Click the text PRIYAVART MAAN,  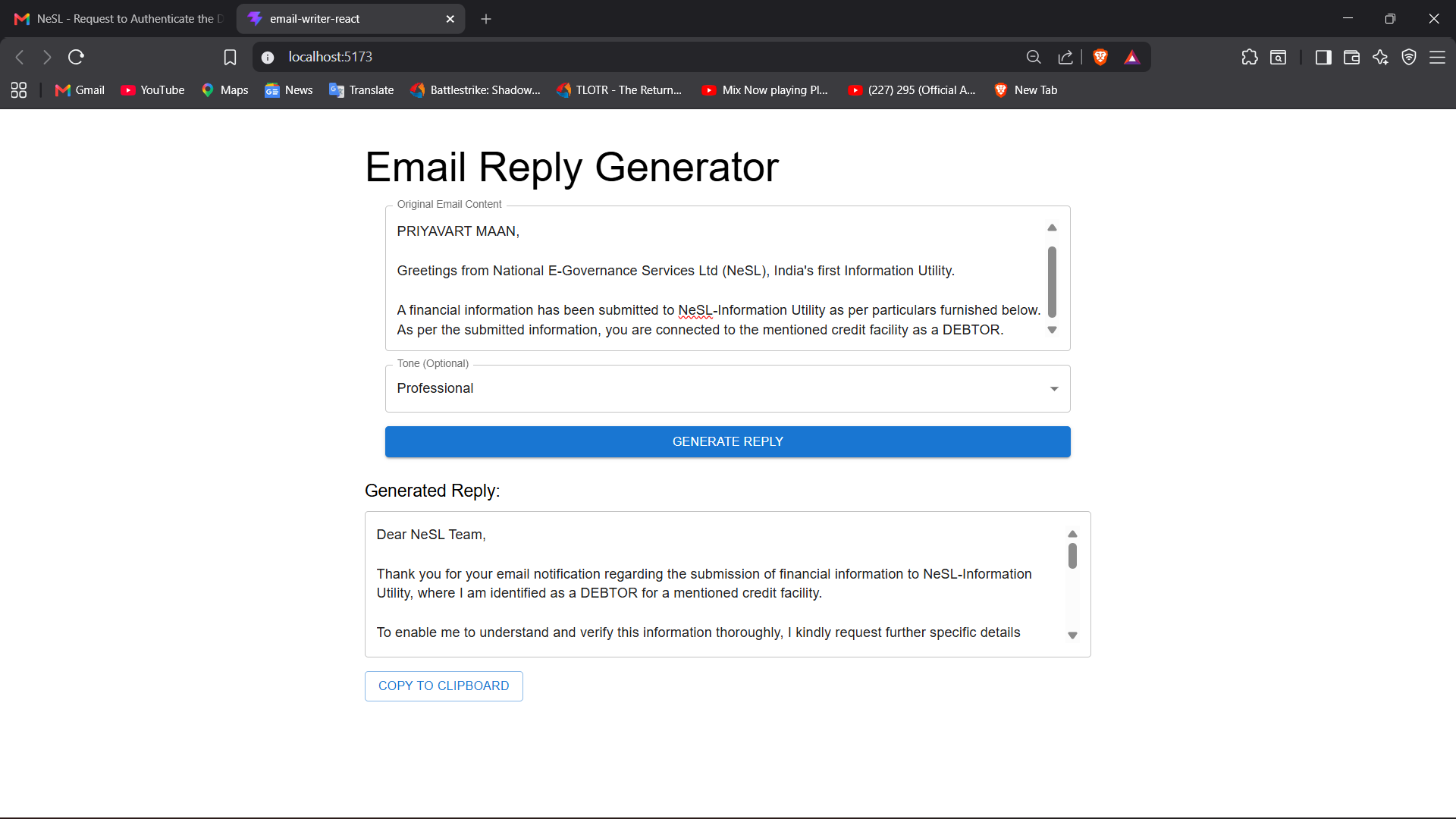458,231
